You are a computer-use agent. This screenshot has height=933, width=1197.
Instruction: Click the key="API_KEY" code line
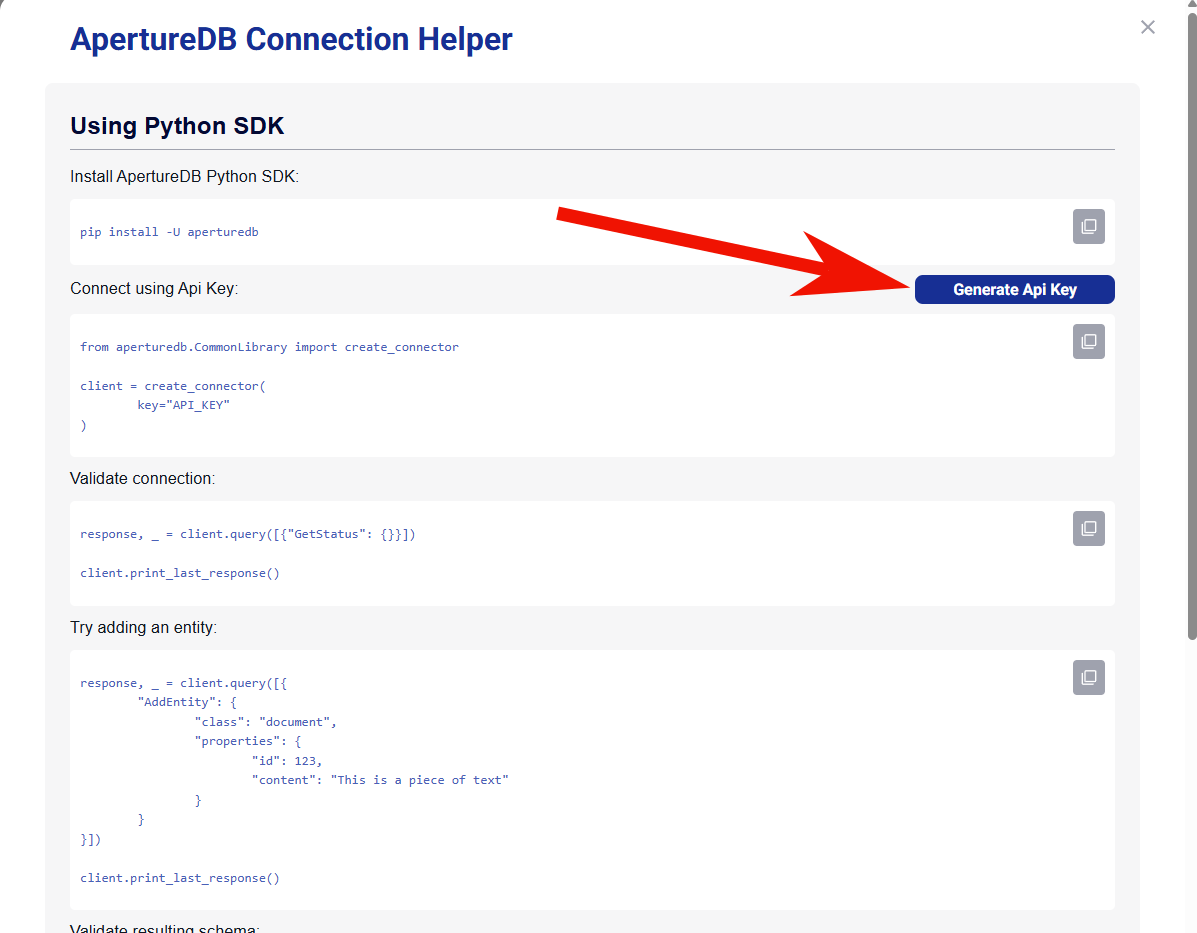[183, 405]
